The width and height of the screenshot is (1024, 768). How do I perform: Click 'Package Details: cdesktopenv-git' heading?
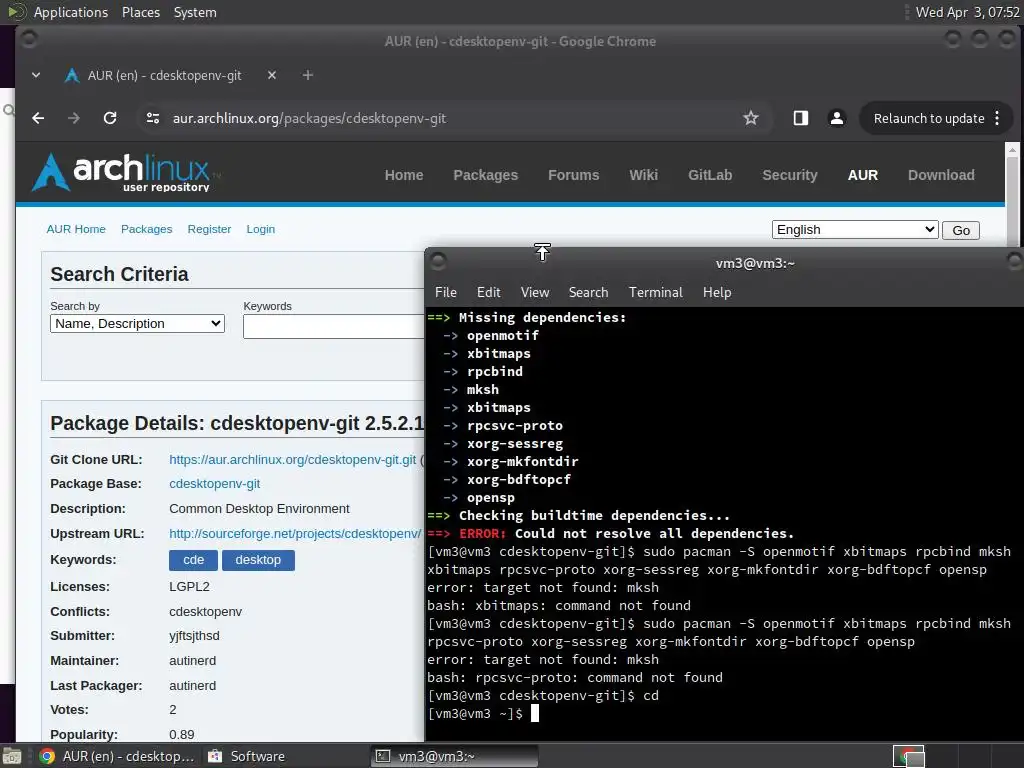click(238, 423)
